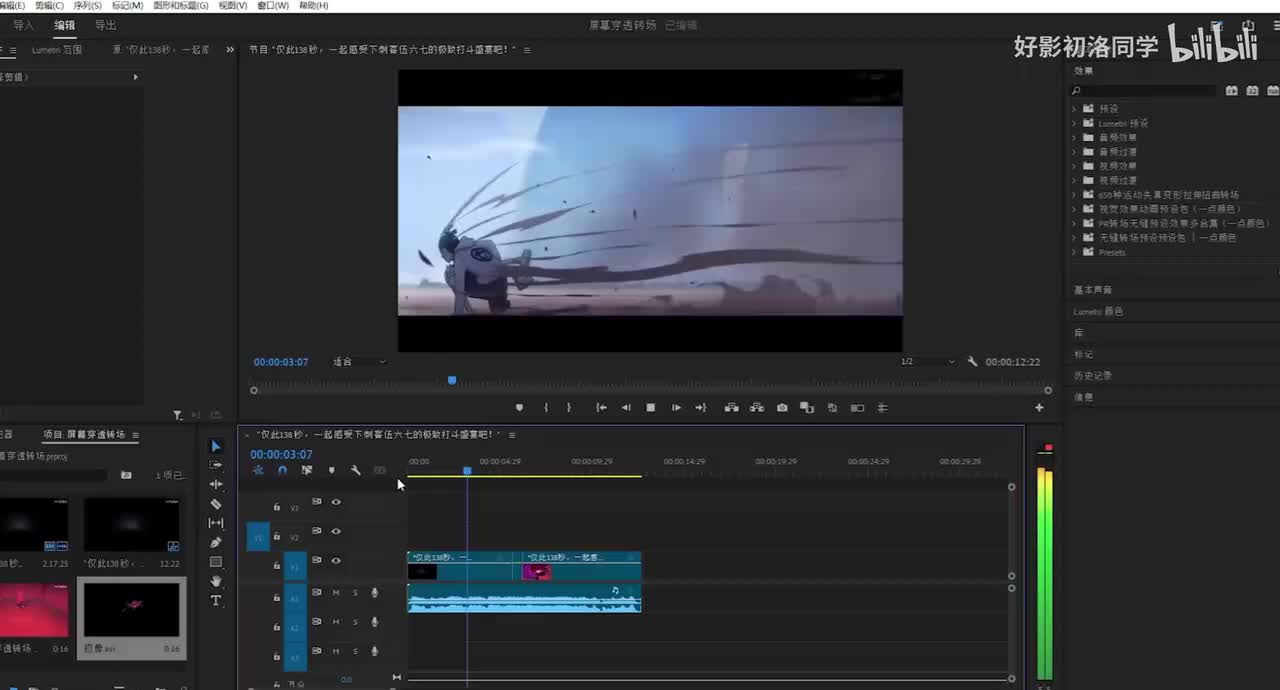Expand the Presets folder in effects

click(x=1075, y=252)
